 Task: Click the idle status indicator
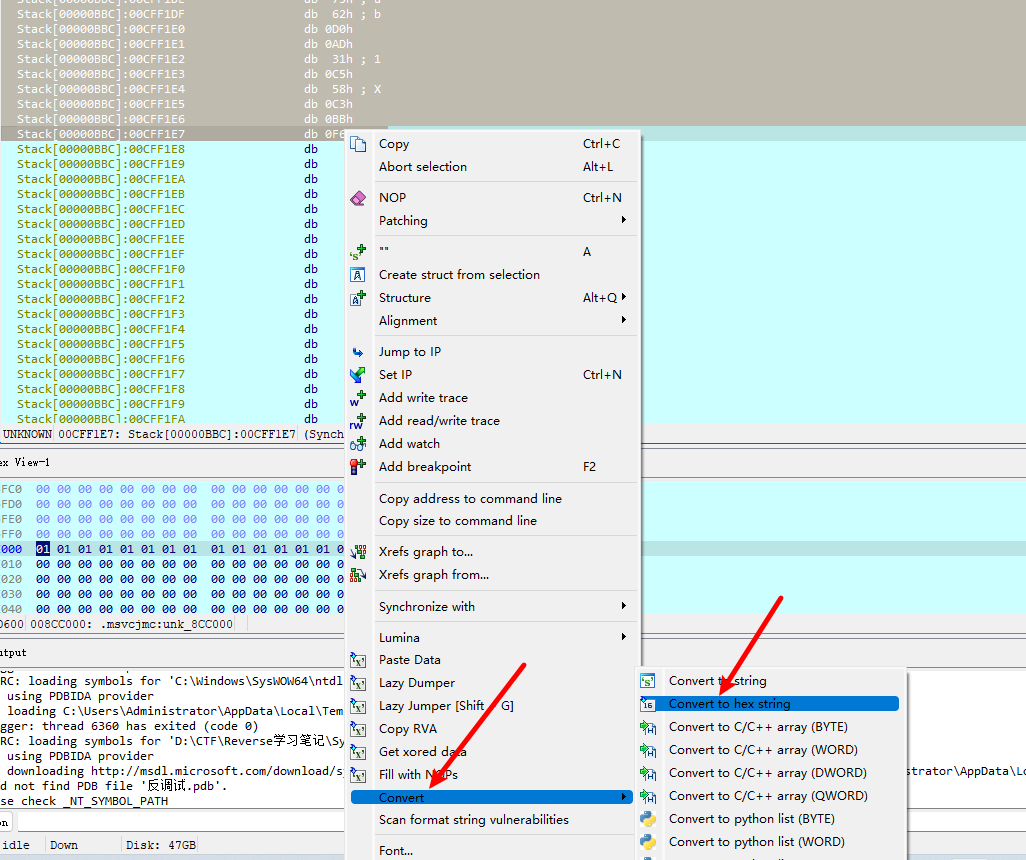click(16, 845)
